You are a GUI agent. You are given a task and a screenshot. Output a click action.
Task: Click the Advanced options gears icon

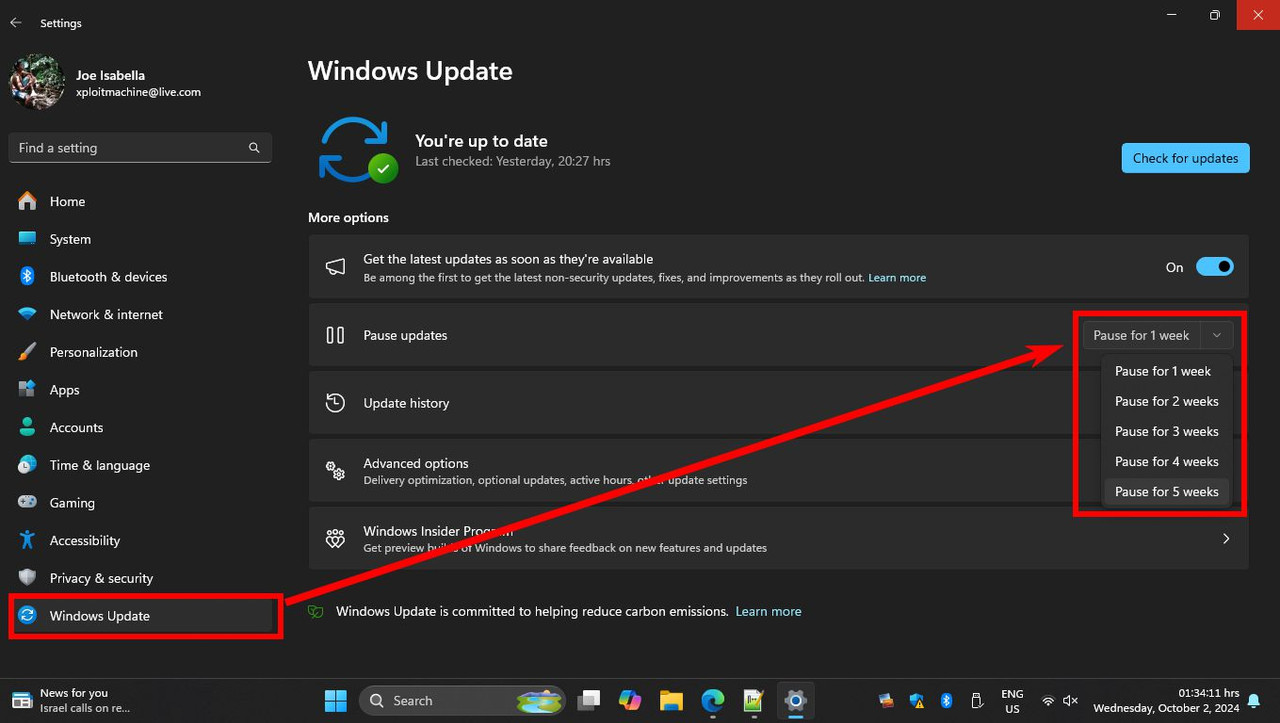(336, 471)
